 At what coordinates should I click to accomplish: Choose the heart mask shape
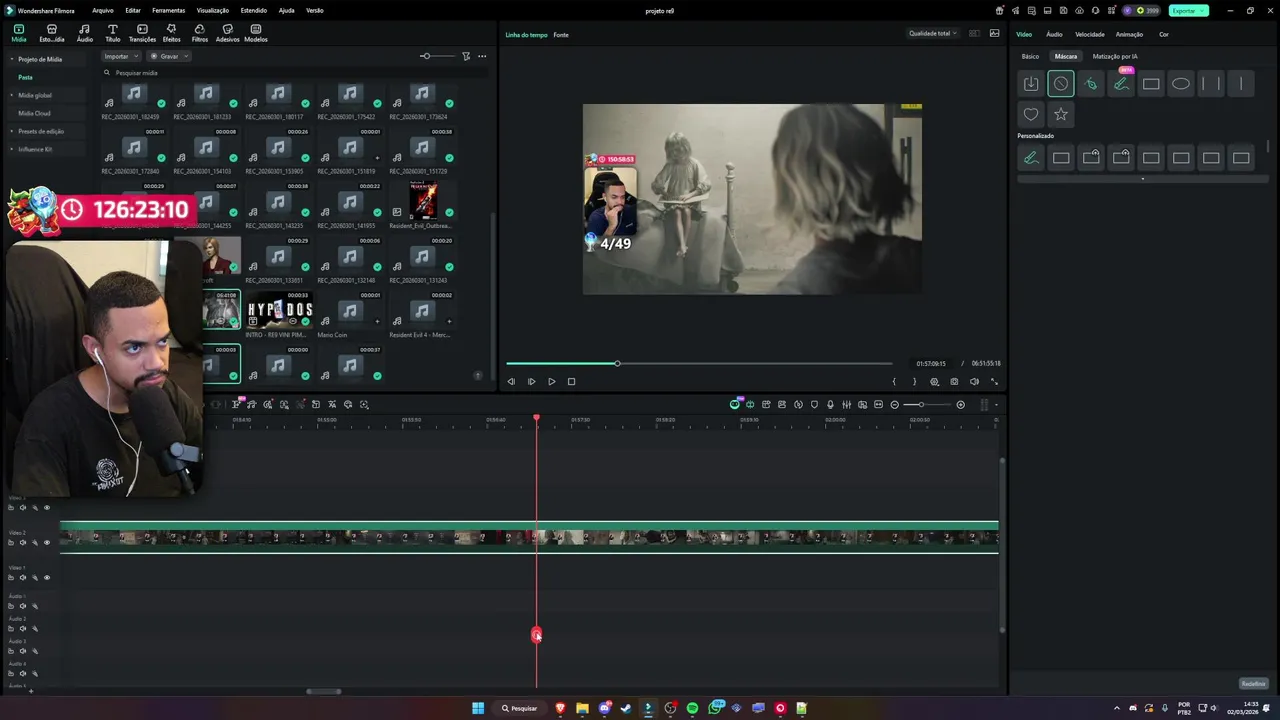pyautogui.click(x=1031, y=114)
